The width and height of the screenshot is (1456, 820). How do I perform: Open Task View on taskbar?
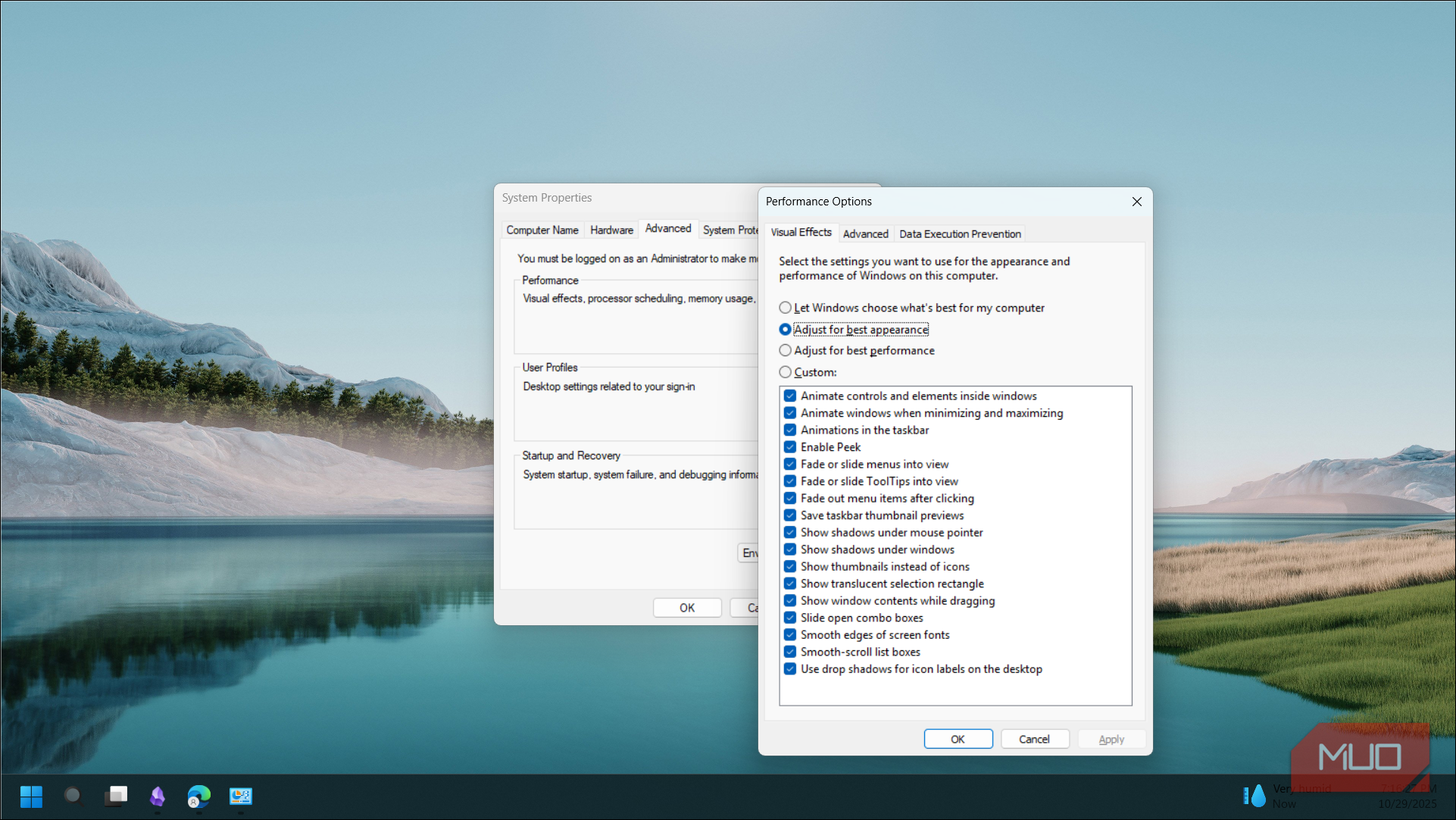coord(116,797)
